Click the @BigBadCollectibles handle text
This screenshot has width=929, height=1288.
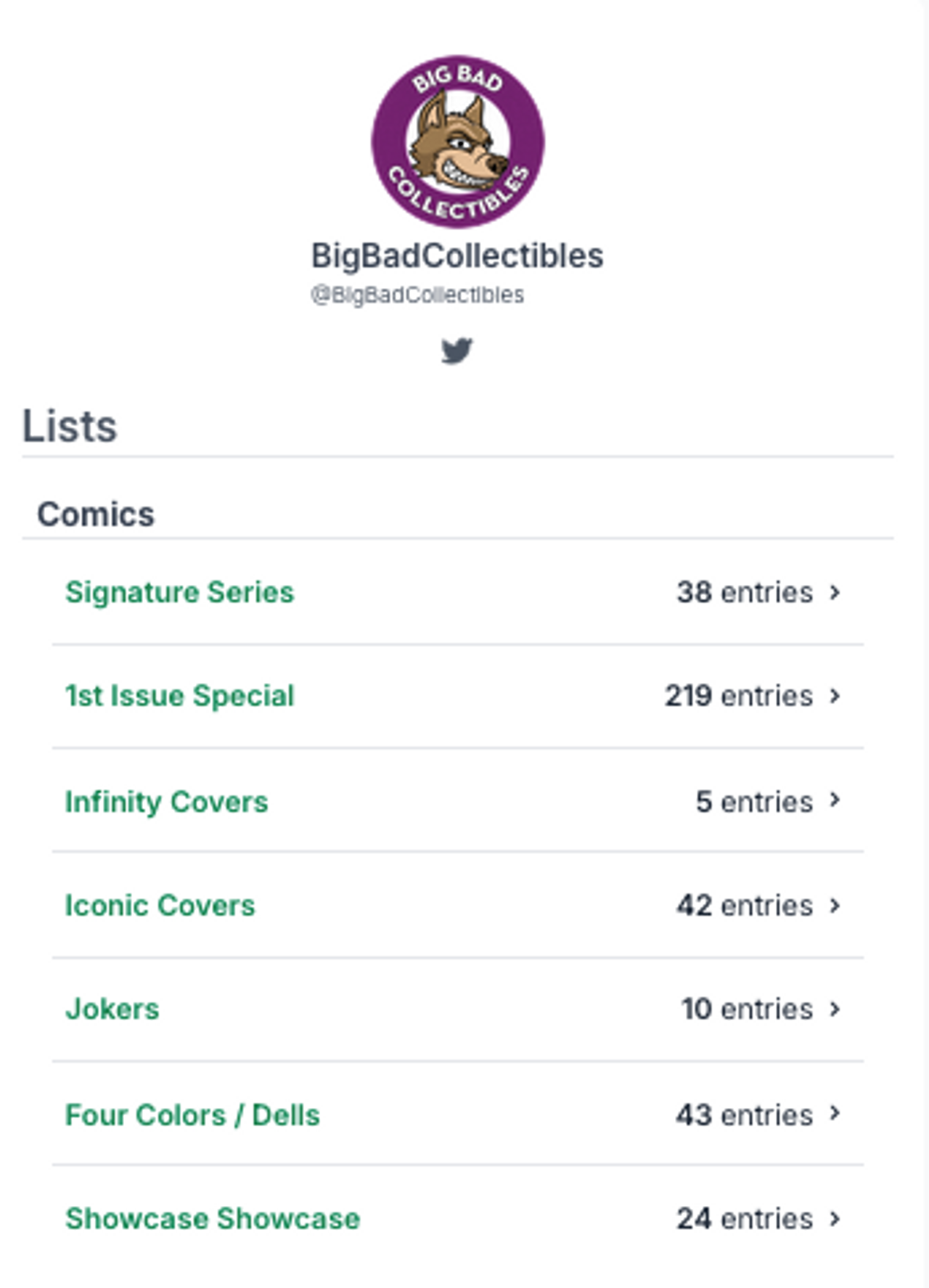click(417, 295)
